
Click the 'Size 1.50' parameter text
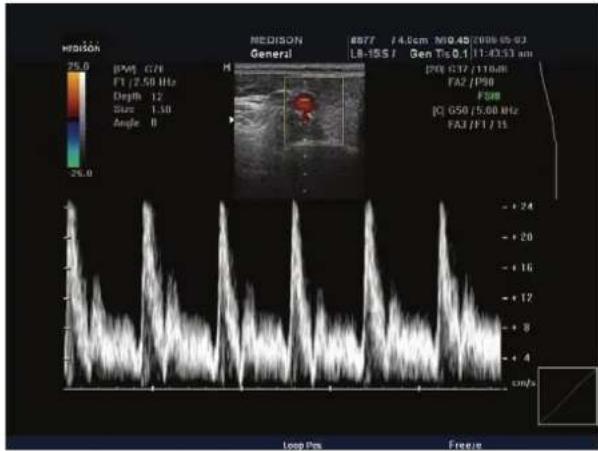142,110
